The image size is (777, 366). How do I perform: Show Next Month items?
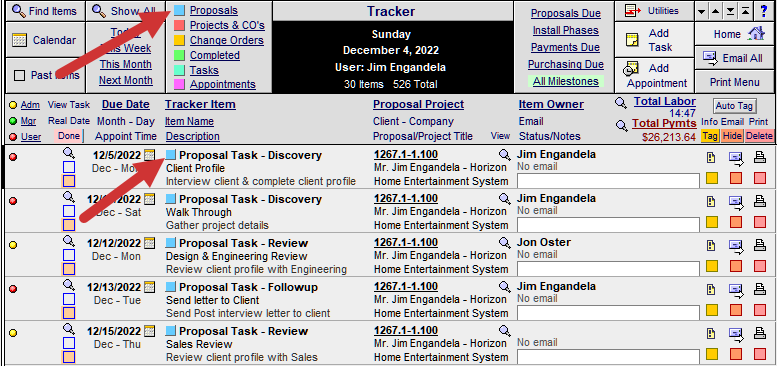tap(126, 80)
